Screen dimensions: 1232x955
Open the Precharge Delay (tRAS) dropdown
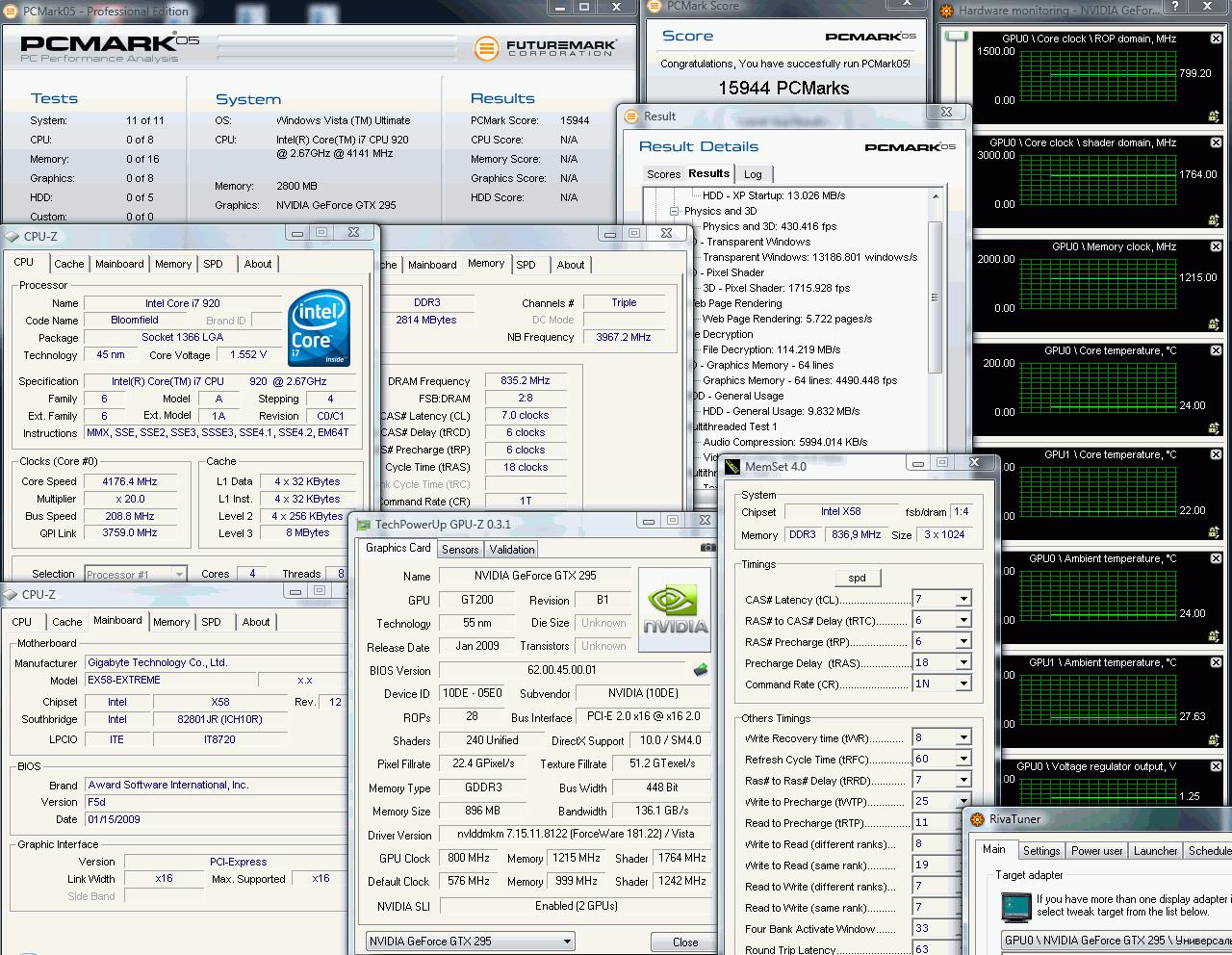click(962, 662)
